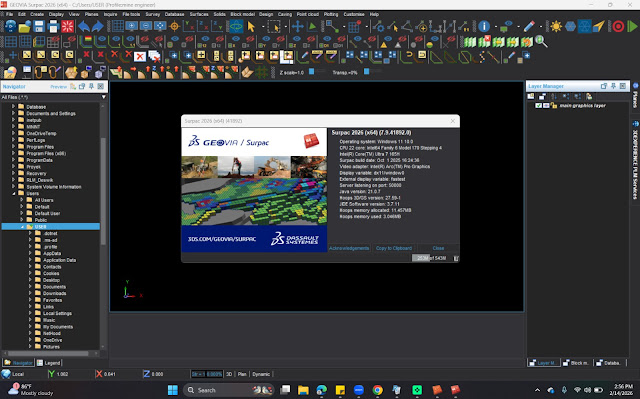This screenshot has width=640, height=399.
Task: Click the Zoom out monitor icon
Action: click(x=146, y=27)
